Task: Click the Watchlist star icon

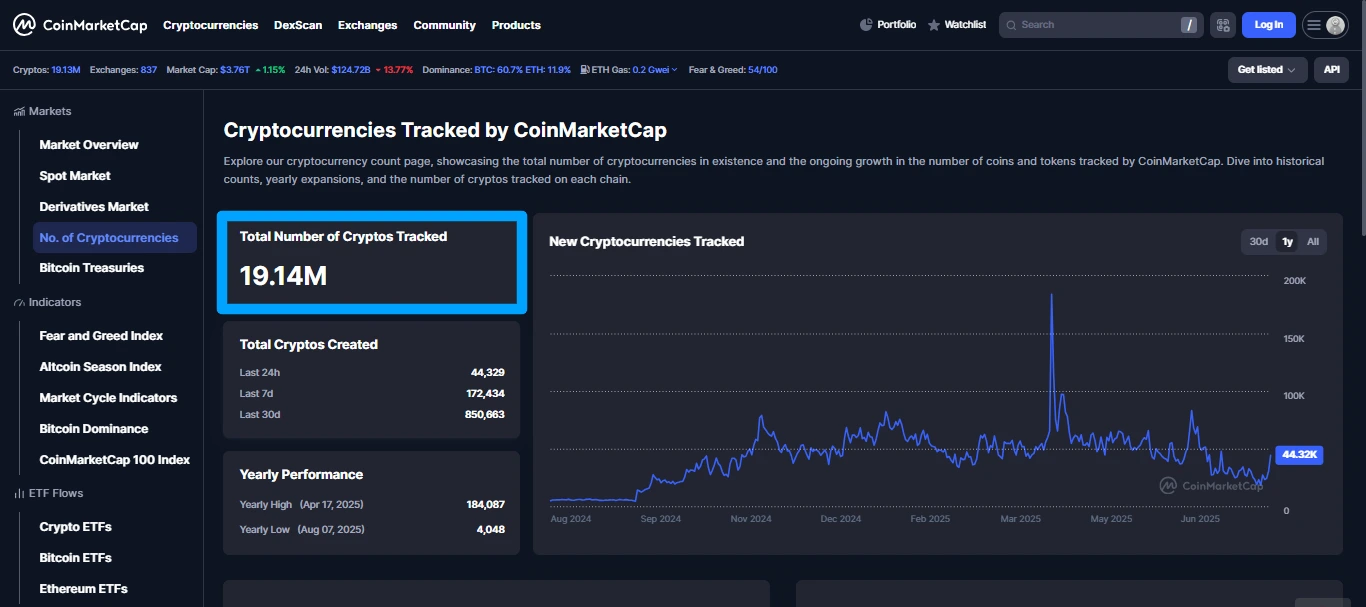Action: [931, 24]
